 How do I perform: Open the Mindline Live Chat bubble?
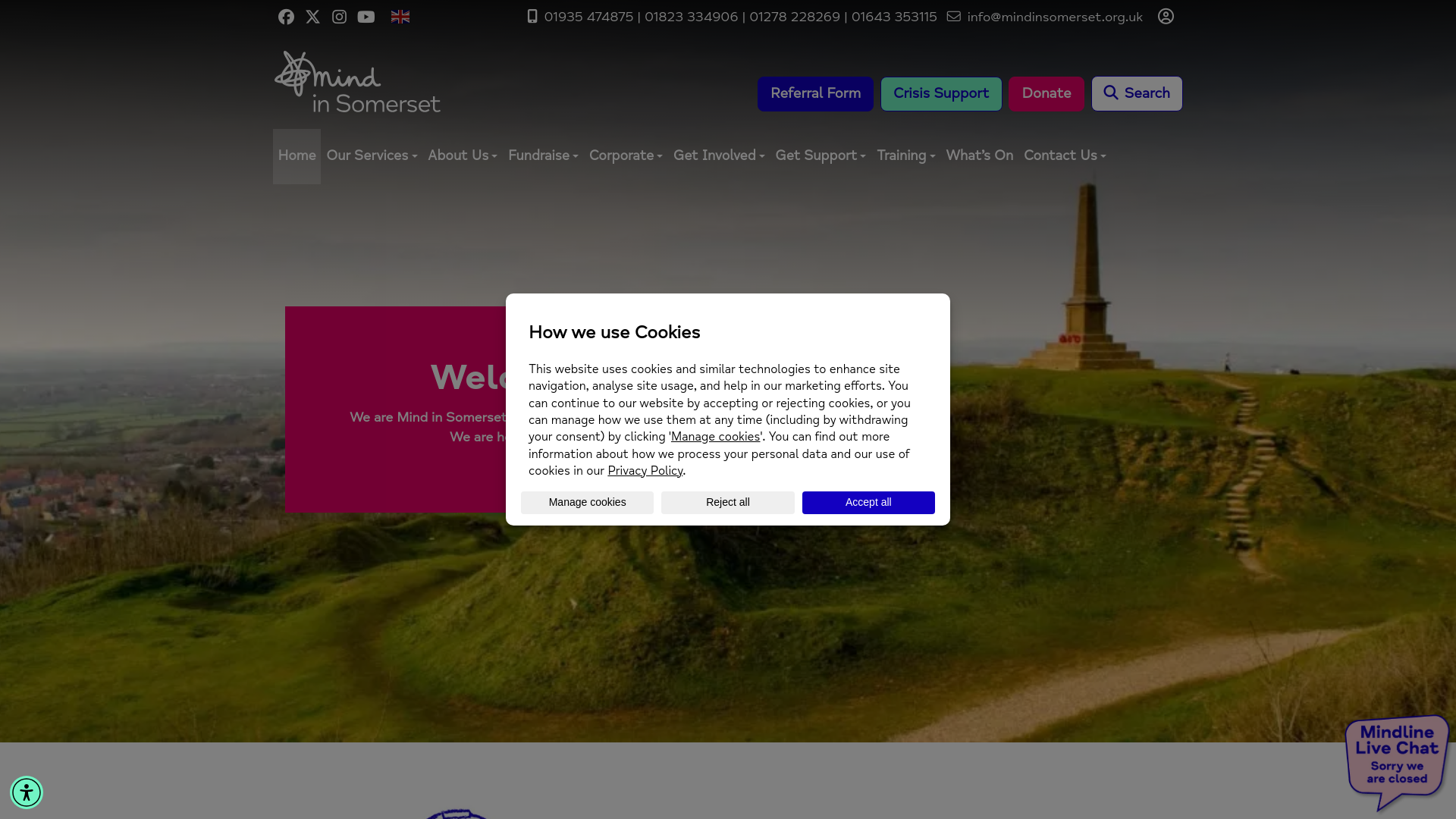pos(1397,761)
